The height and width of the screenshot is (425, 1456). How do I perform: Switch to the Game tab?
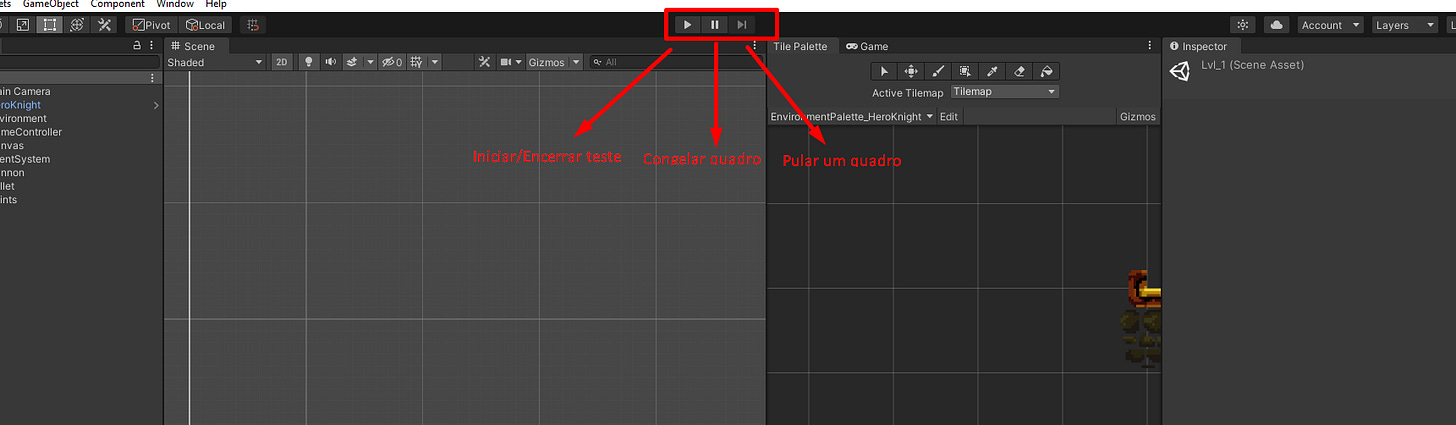[x=867, y=46]
